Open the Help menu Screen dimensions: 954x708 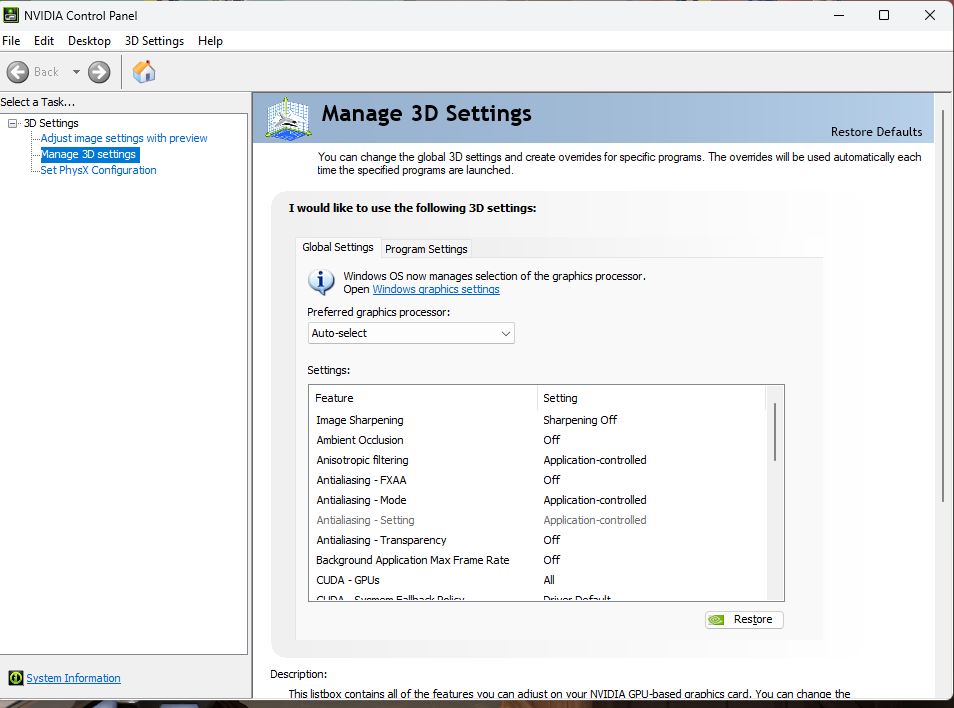[x=210, y=41]
